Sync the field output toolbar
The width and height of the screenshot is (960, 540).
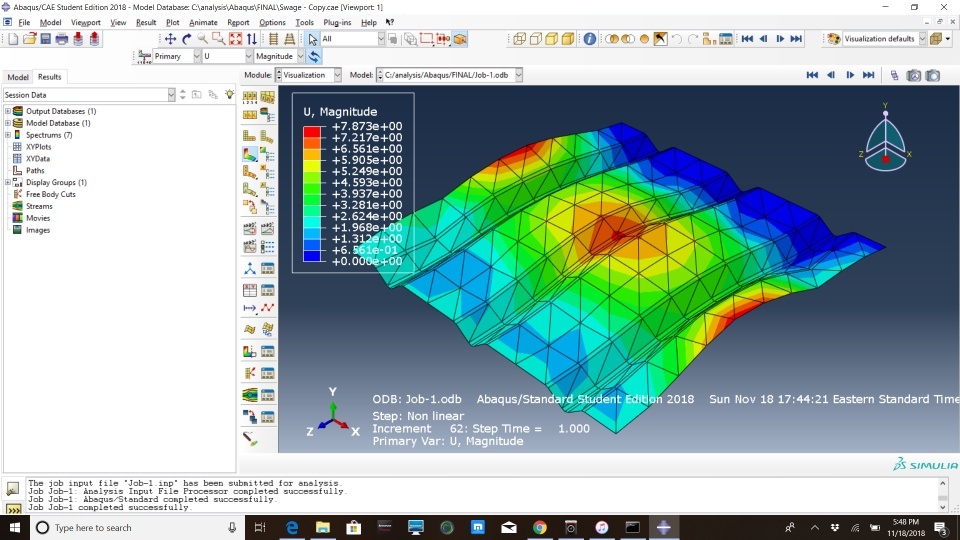pyautogui.click(x=314, y=56)
